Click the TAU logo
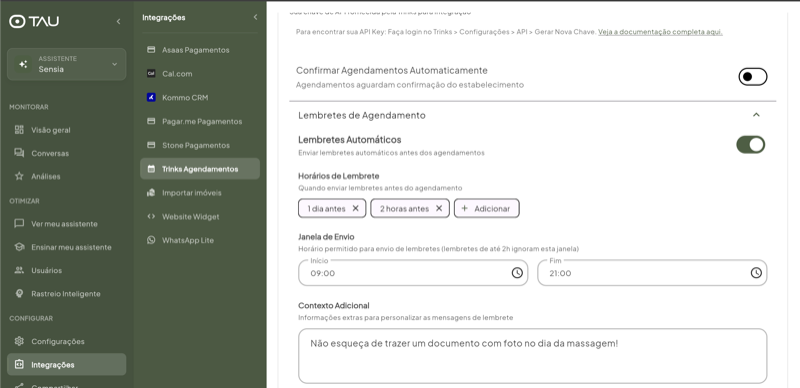 [x=34, y=21]
